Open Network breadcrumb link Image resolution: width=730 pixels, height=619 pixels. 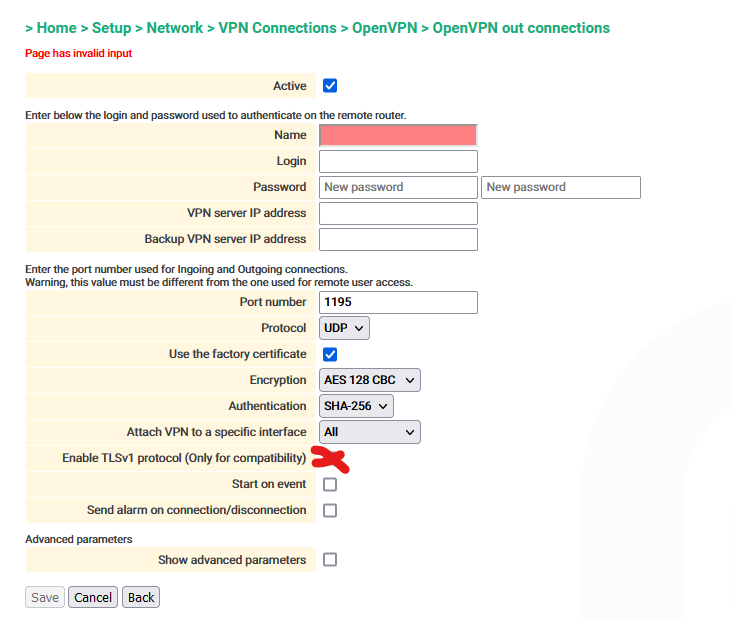pyautogui.click(x=174, y=28)
